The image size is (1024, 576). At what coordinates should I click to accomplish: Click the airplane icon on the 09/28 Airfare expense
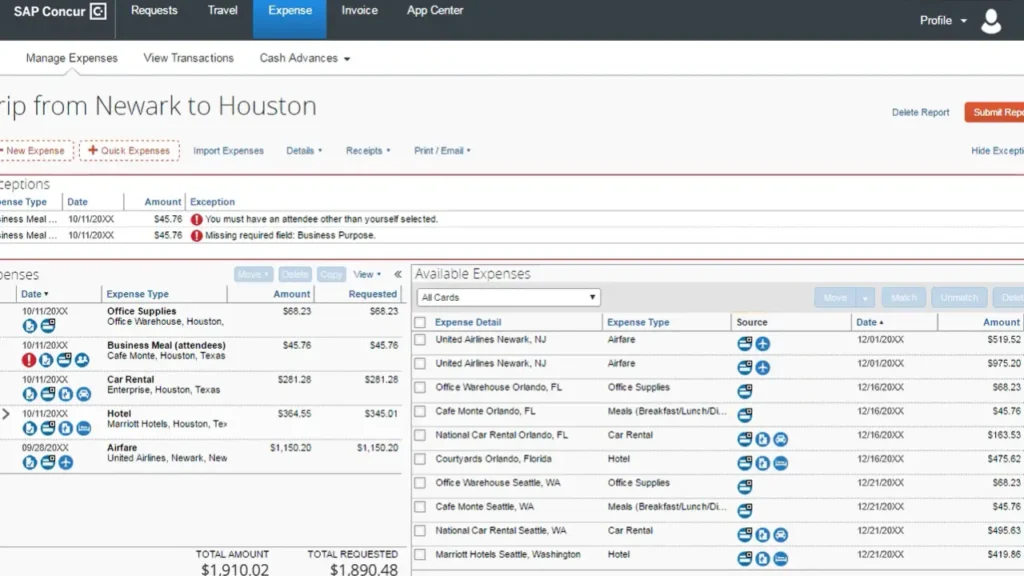point(65,462)
